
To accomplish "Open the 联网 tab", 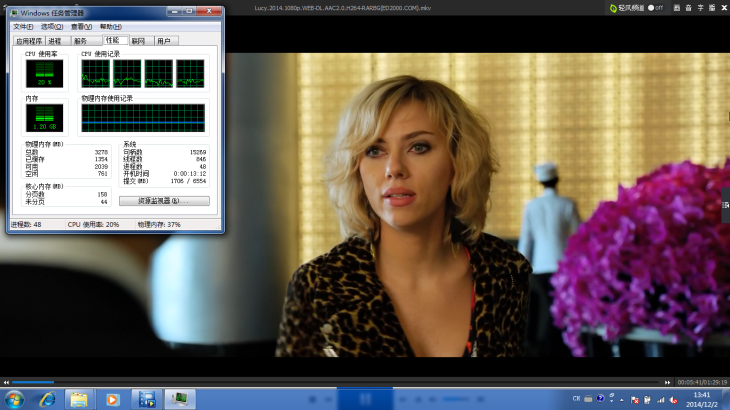I will pos(138,41).
